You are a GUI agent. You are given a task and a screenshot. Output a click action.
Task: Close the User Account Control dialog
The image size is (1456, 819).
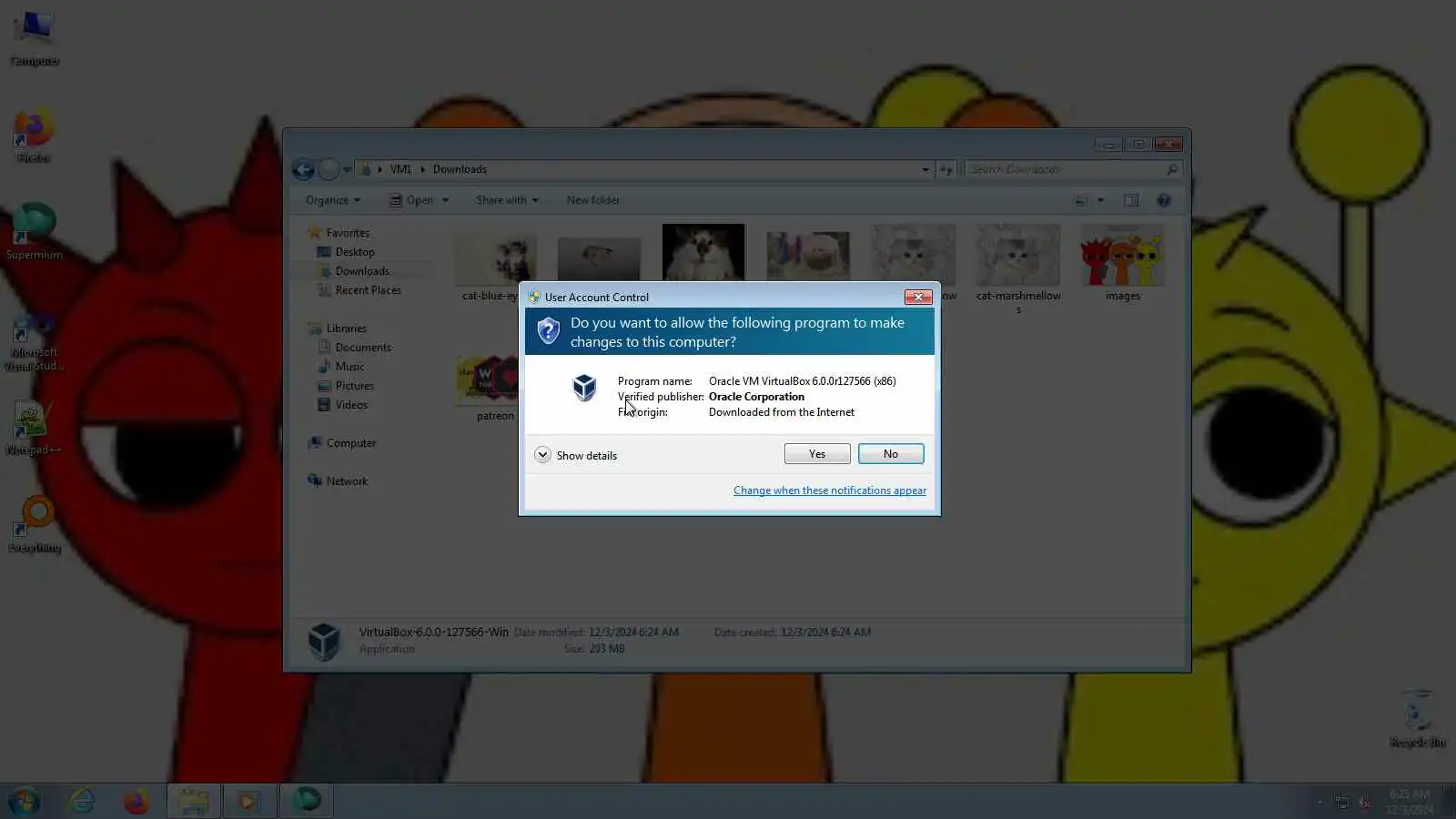tap(918, 297)
